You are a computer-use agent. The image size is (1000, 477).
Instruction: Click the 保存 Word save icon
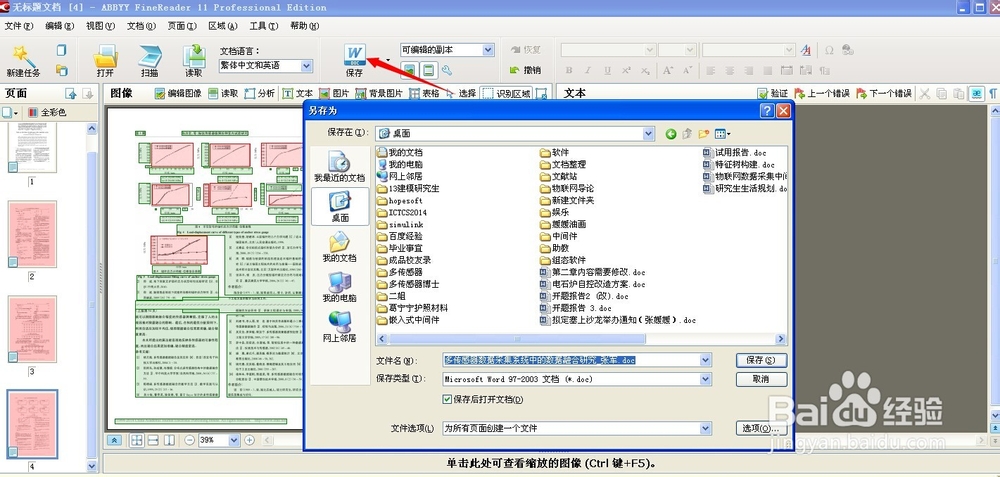click(x=355, y=54)
